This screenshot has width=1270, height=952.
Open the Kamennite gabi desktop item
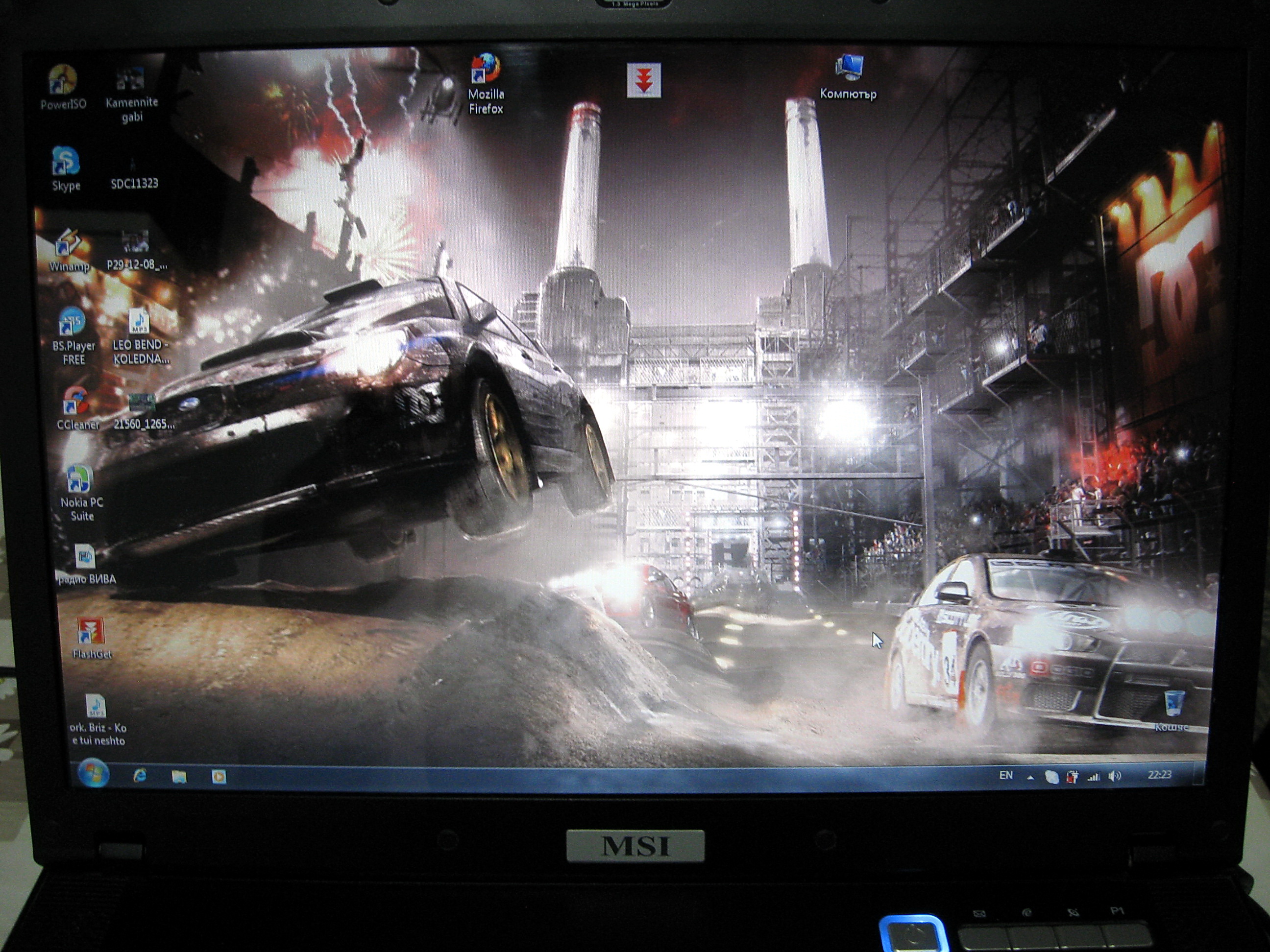[x=131, y=95]
